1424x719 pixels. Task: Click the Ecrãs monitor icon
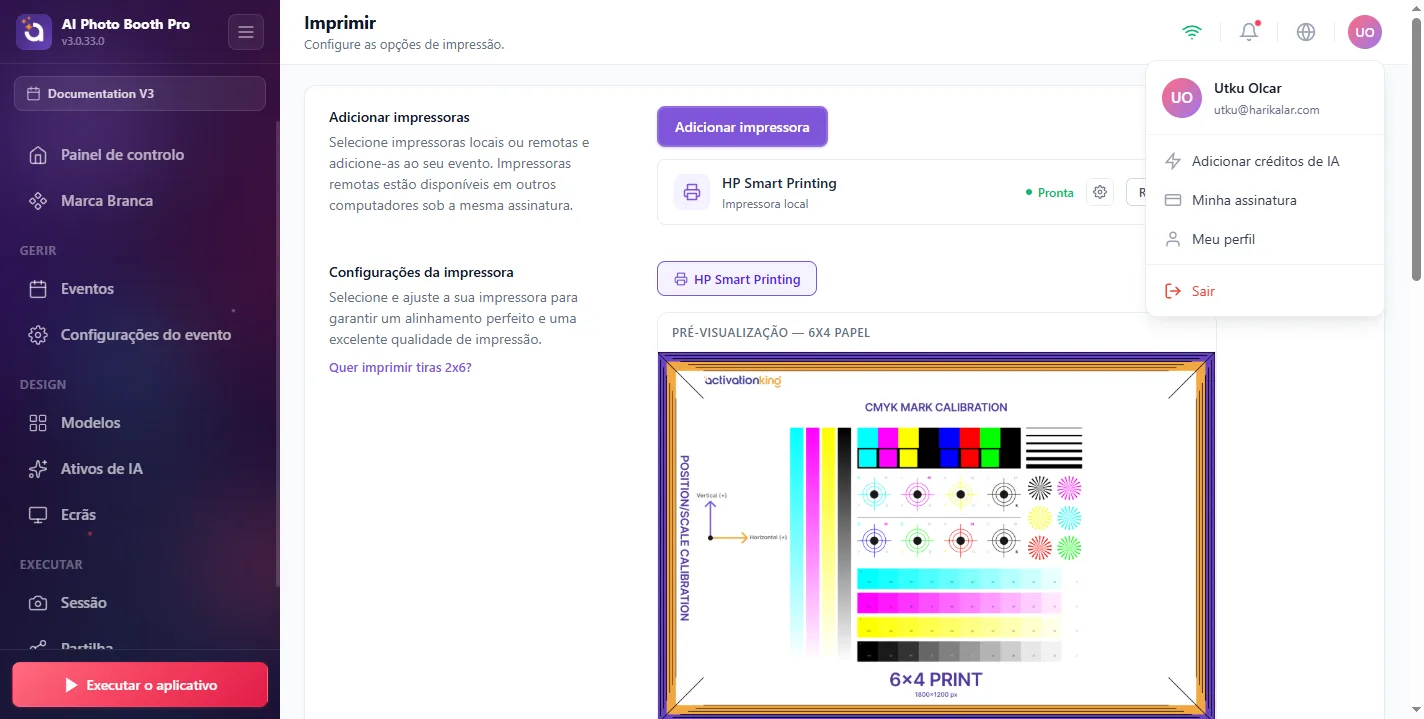click(38, 515)
